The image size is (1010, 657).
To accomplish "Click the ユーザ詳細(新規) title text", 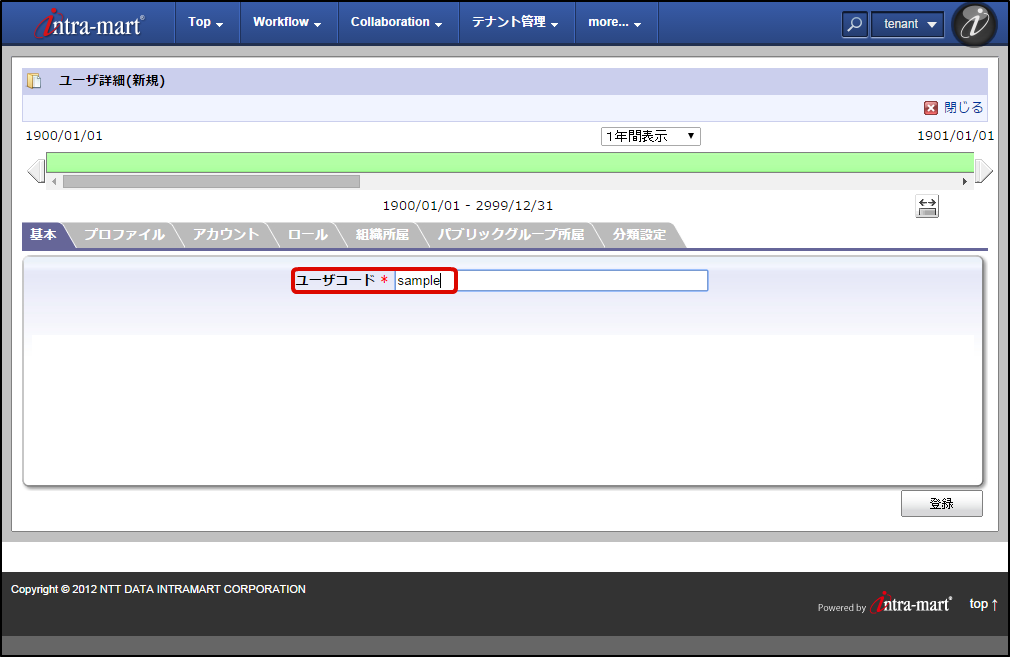I will (x=112, y=81).
